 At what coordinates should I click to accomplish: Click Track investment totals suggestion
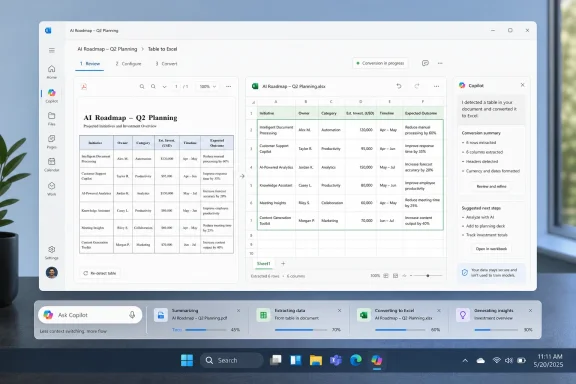tap(486, 235)
